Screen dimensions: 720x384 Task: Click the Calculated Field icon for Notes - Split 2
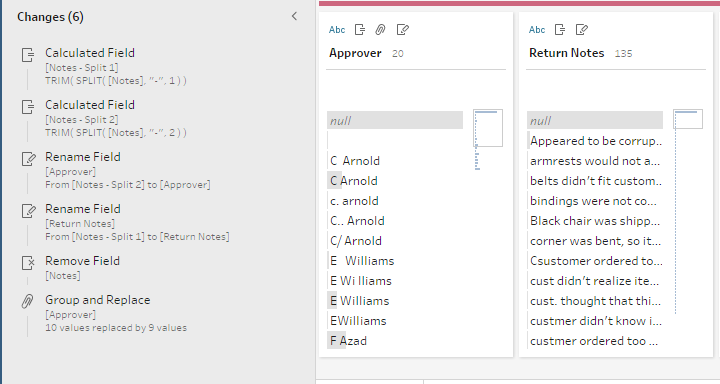tap(28, 107)
